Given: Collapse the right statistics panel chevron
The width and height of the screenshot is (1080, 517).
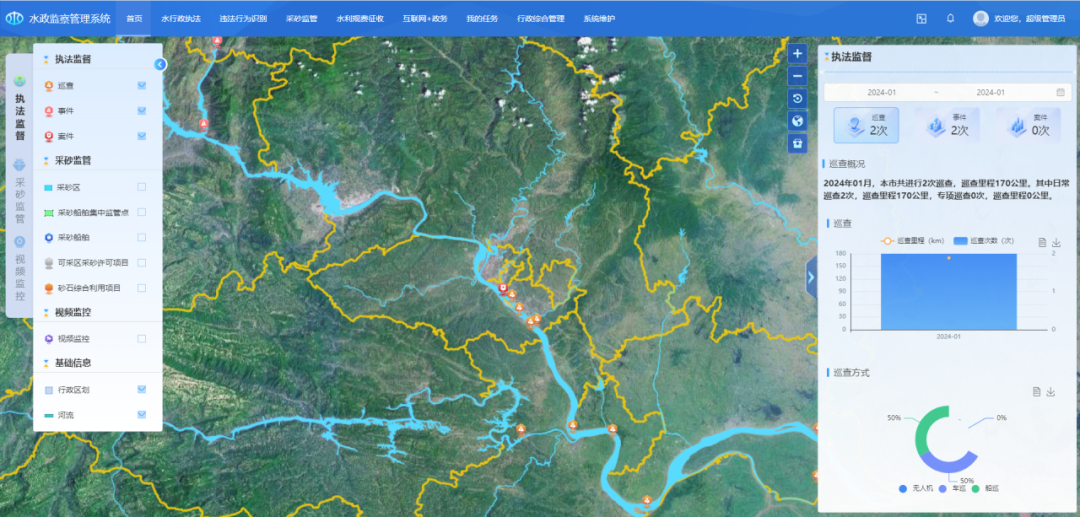Looking at the screenshot, I should (811, 277).
